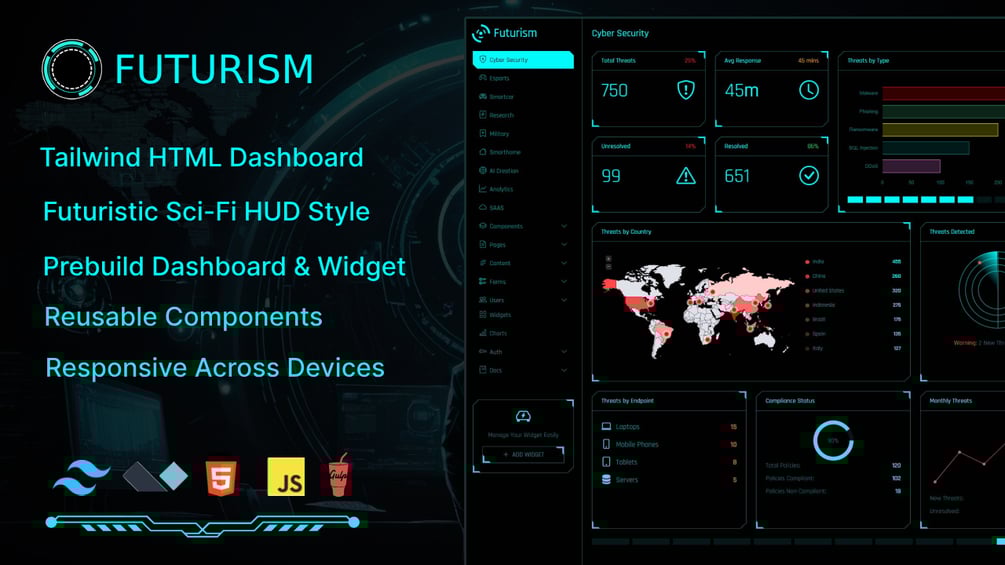This screenshot has height=565, width=1005.
Task: Click the widget manager icon above Add Widget
Action: (523, 416)
